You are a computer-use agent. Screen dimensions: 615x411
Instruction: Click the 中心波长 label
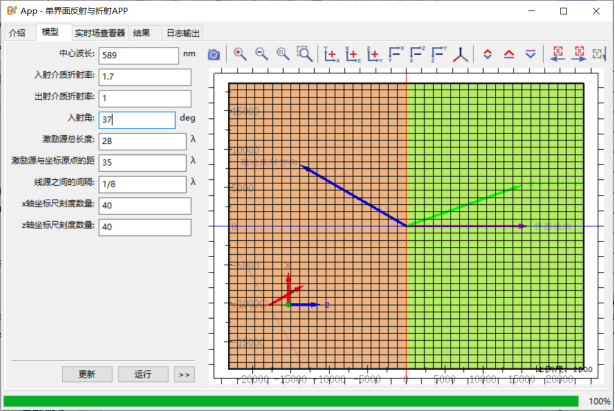tap(77, 53)
